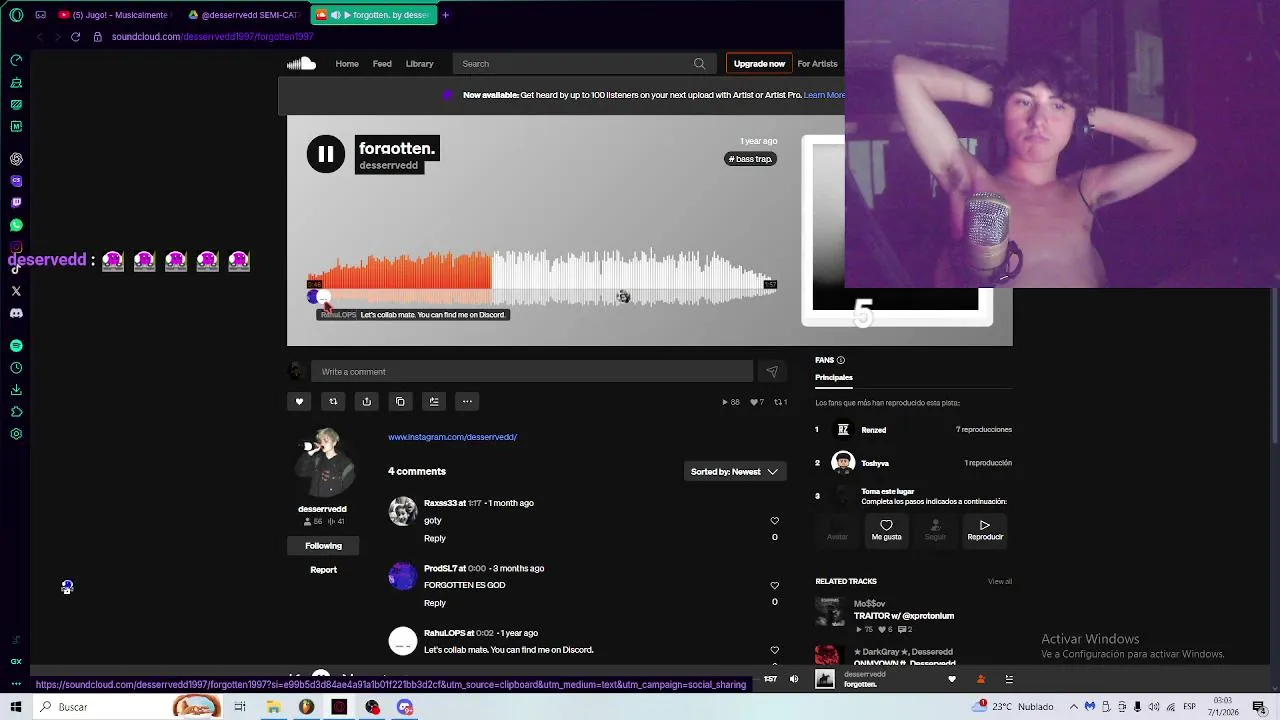The height and width of the screenshot is (720, 1280).
Task: Open a new browser tab with plus
Action: (445, 15)
